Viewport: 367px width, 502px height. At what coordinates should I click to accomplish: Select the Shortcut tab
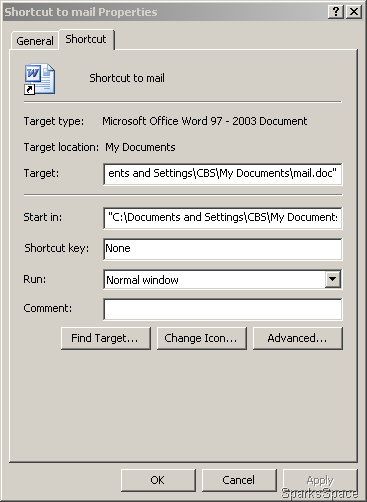click(86, 39)
